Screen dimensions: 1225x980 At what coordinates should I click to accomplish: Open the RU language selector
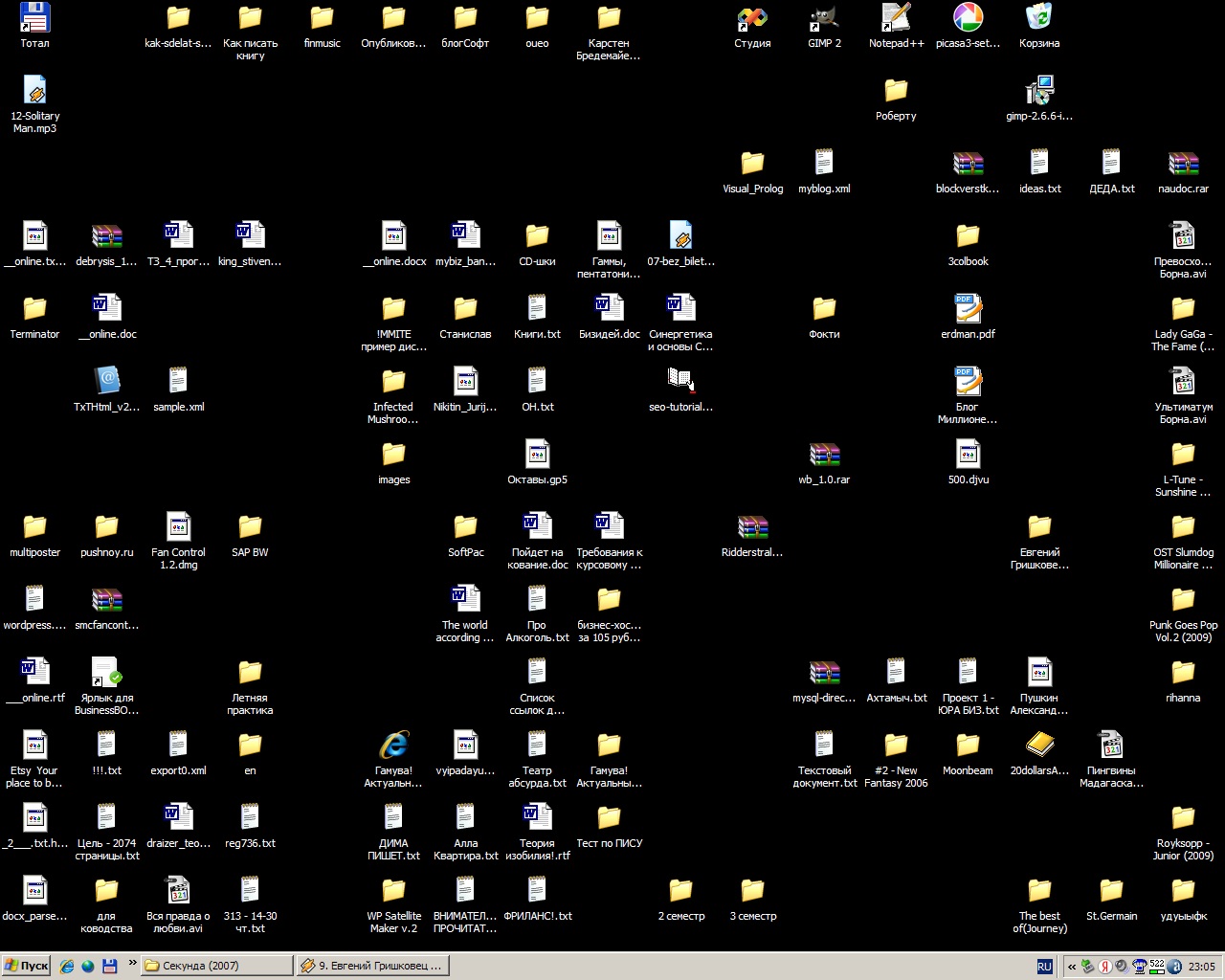point(1044,967)
